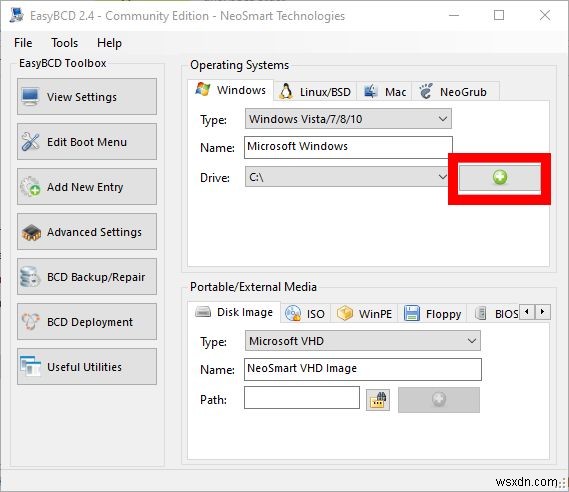Click the NeoGrub foot tab icon
The image size is (569, 492).
(426, 91)
